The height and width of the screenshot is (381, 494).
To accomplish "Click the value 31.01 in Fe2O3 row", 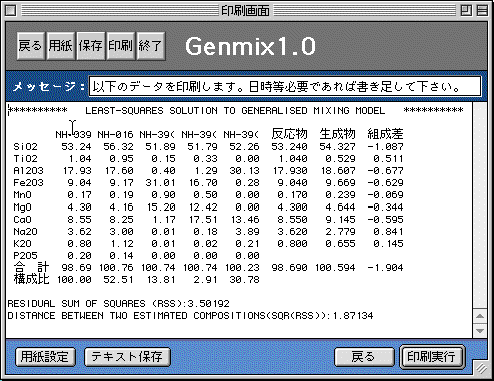I will tap(160, 183).
